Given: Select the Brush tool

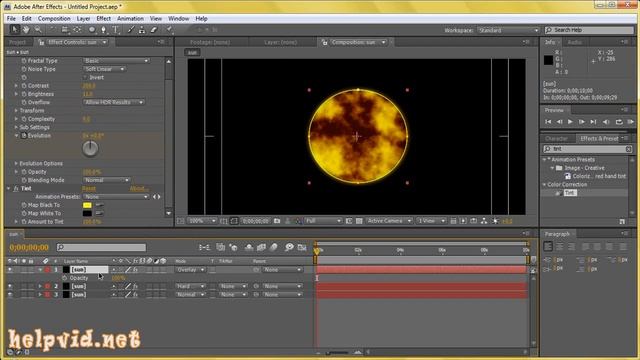Looking at the screenshot, I should pos(130,29).
